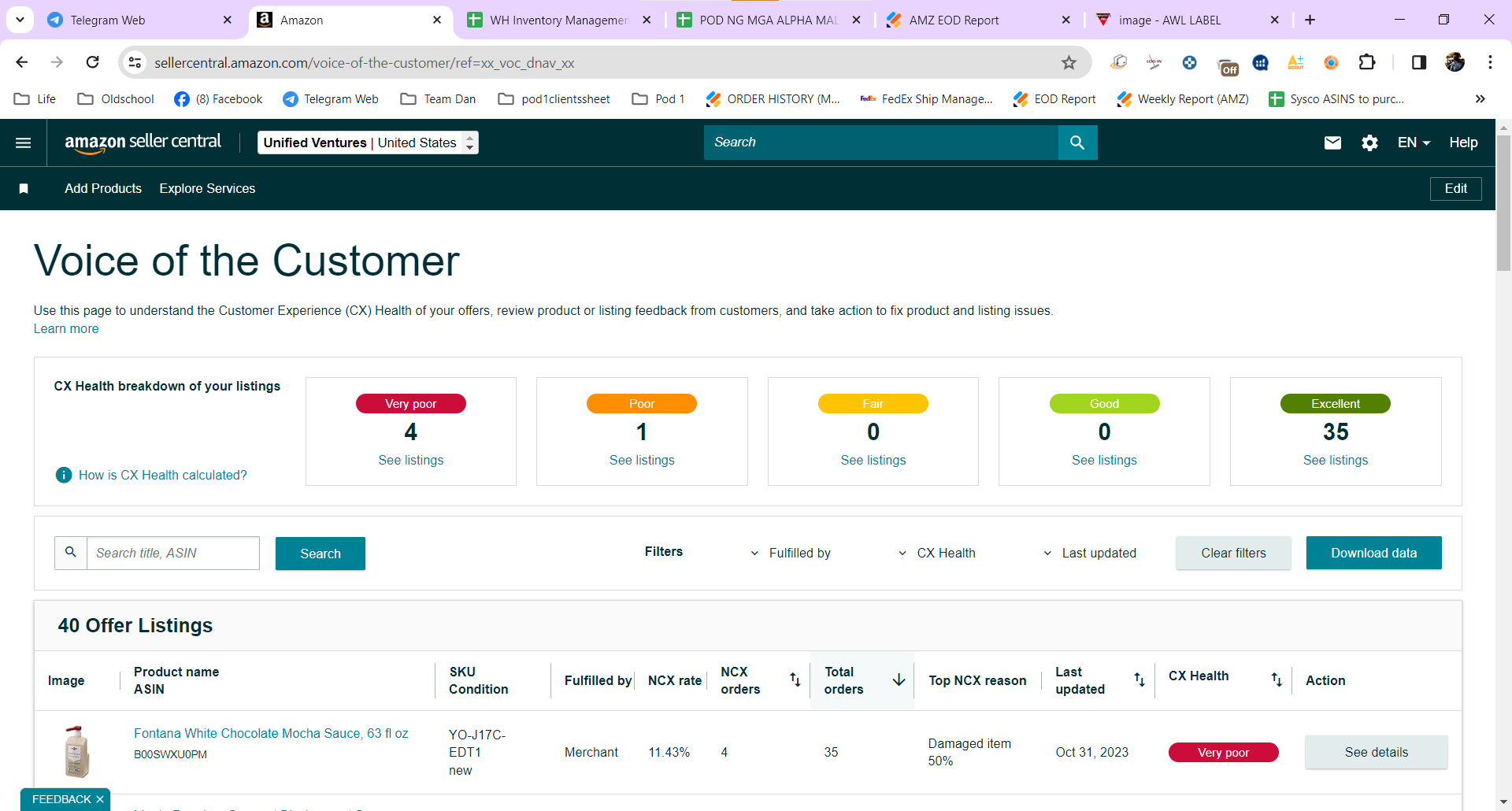
Task: Open Team Dan bookmarks folder
Action: (x=439, y=98)
